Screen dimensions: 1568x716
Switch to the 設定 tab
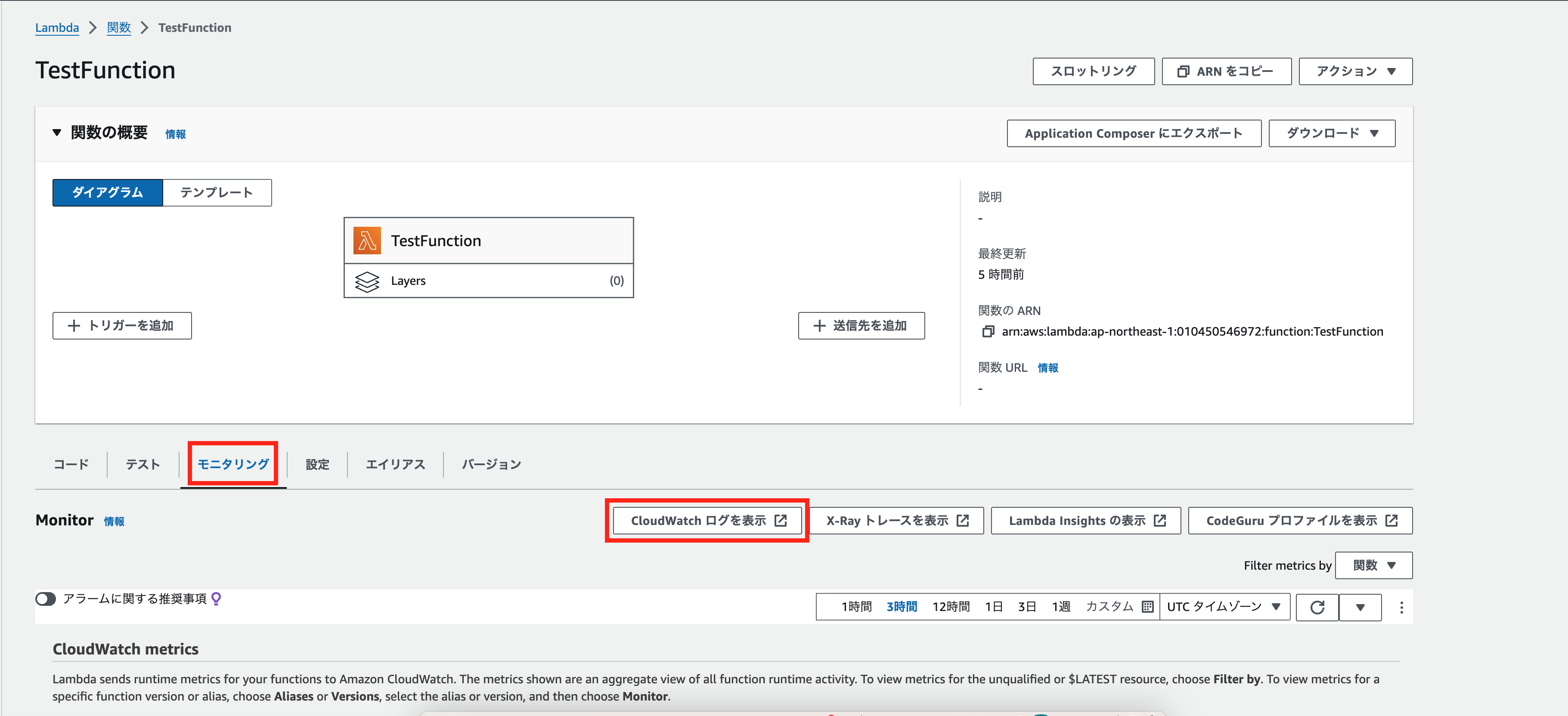317,464
